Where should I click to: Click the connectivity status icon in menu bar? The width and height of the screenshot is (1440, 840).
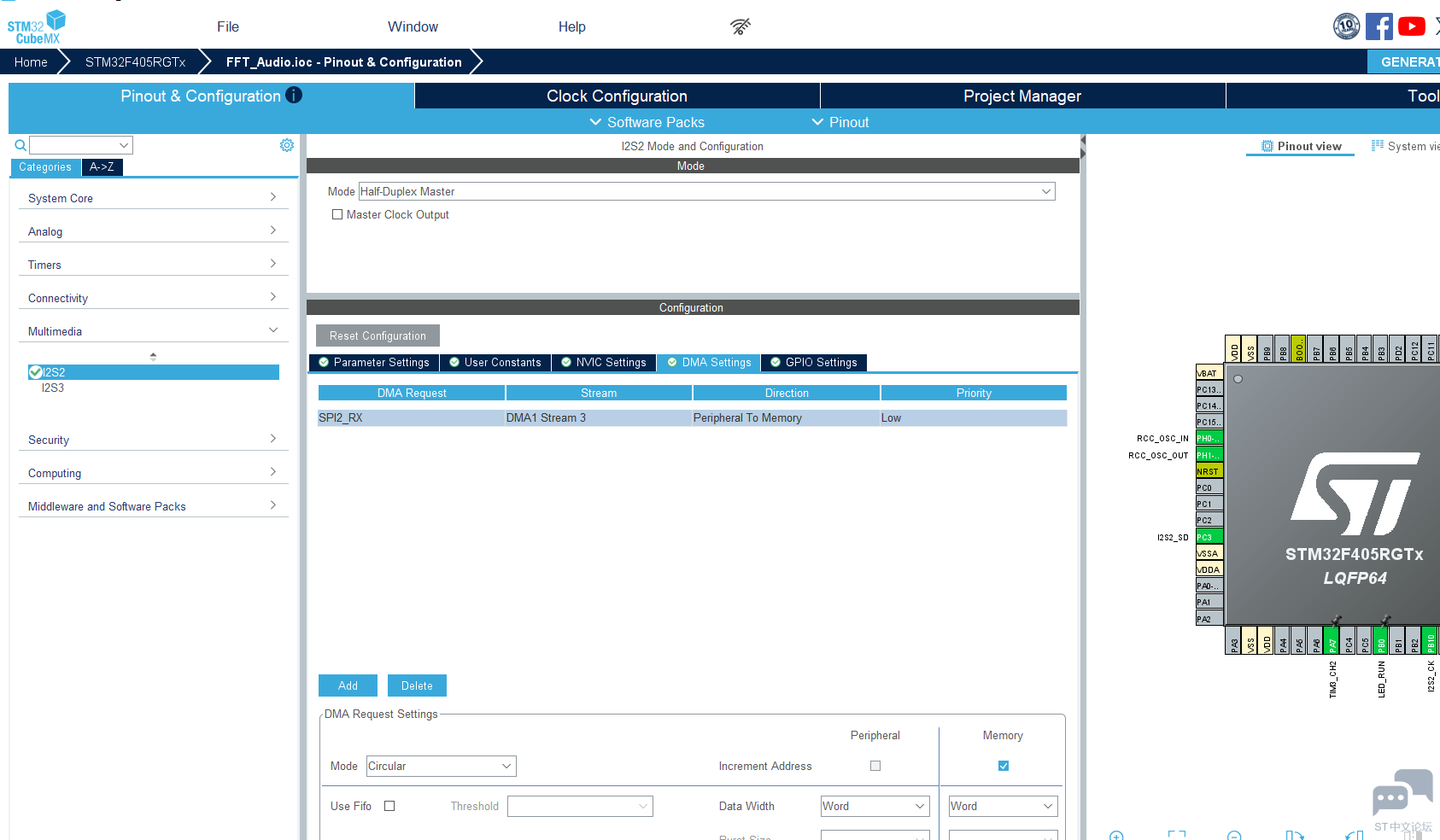click(x=740, y=26)
